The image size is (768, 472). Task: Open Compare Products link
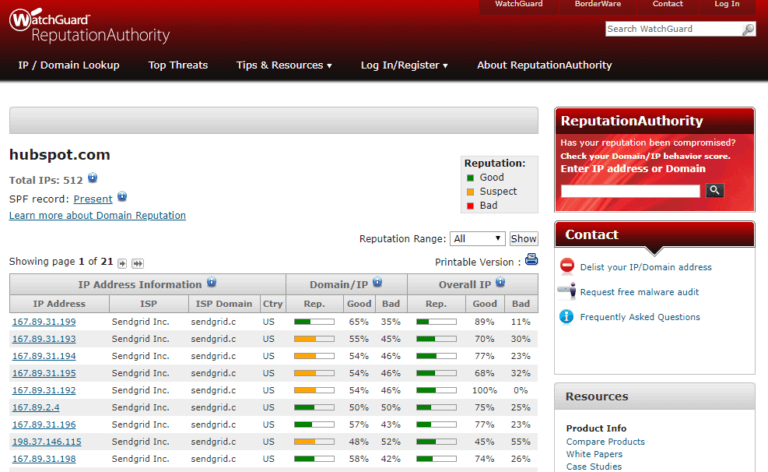[x=605, y=442]
